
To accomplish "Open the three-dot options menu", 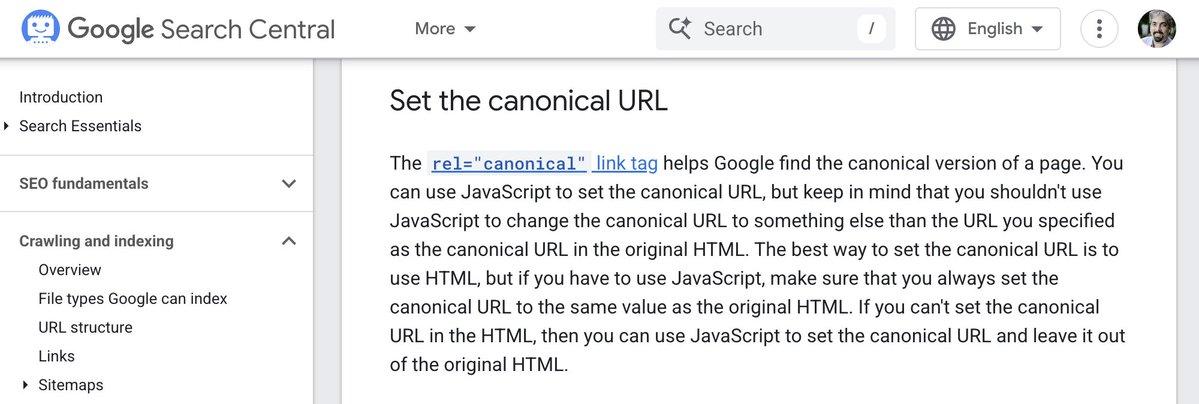I will click(1099, 29).
